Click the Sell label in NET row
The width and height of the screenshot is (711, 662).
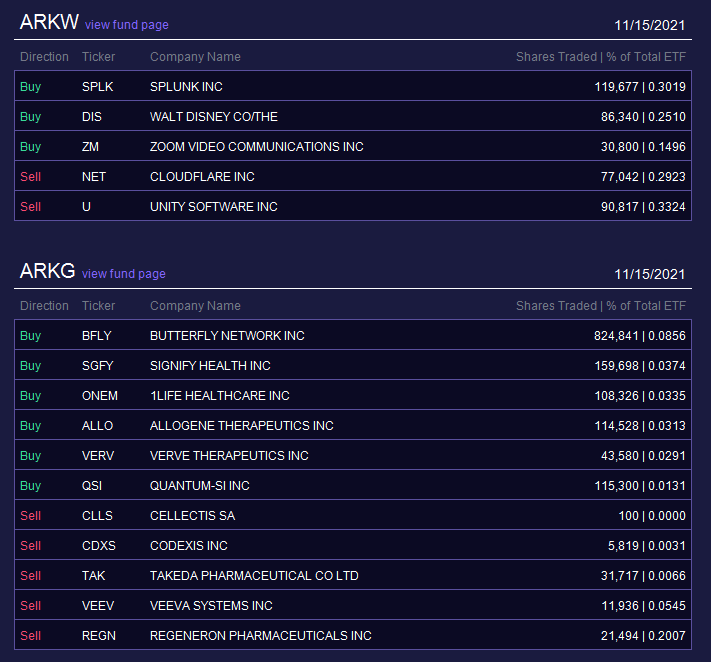coord(30,176)
